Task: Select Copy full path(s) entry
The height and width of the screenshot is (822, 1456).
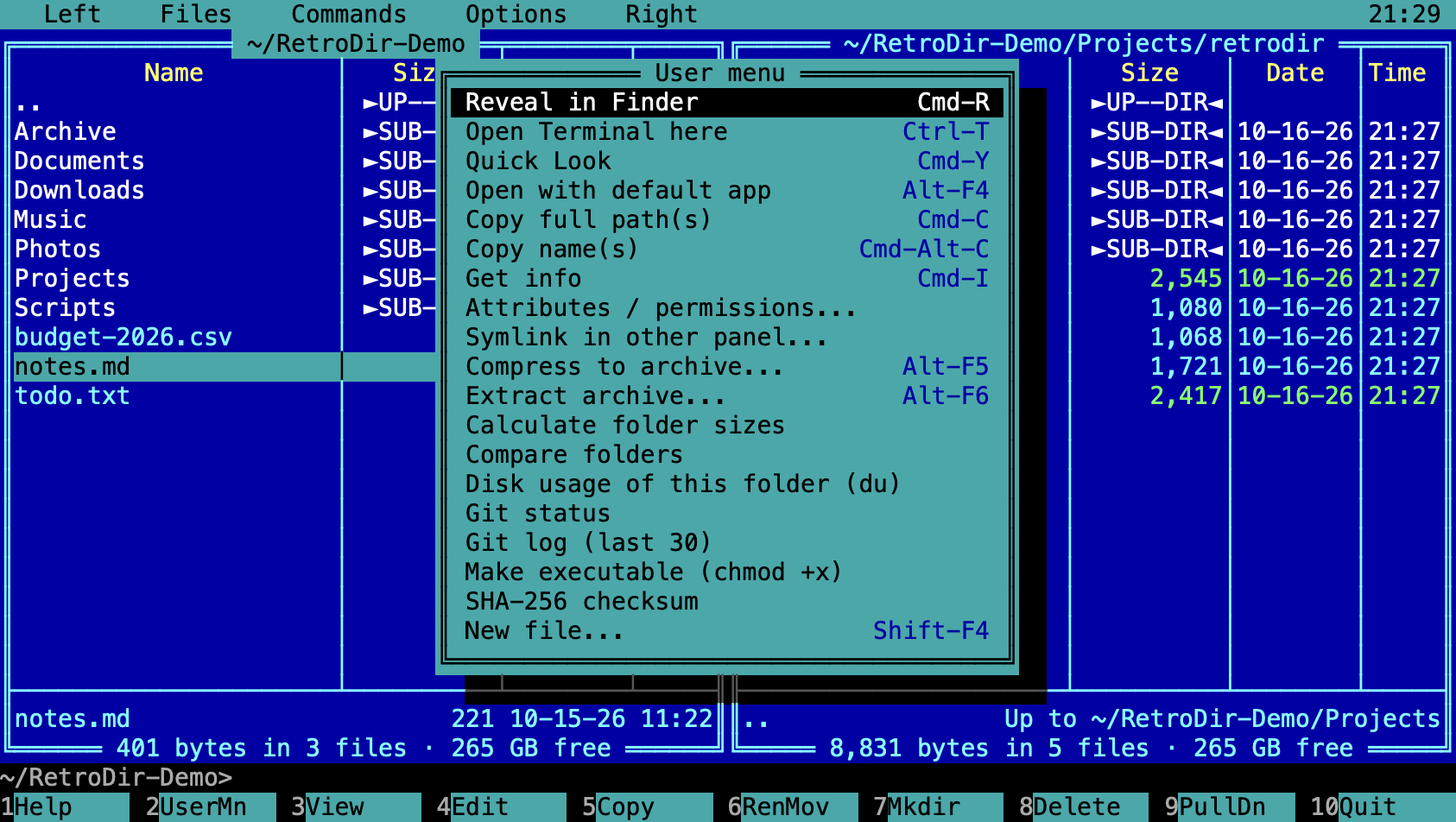Action: click(727, 219)
